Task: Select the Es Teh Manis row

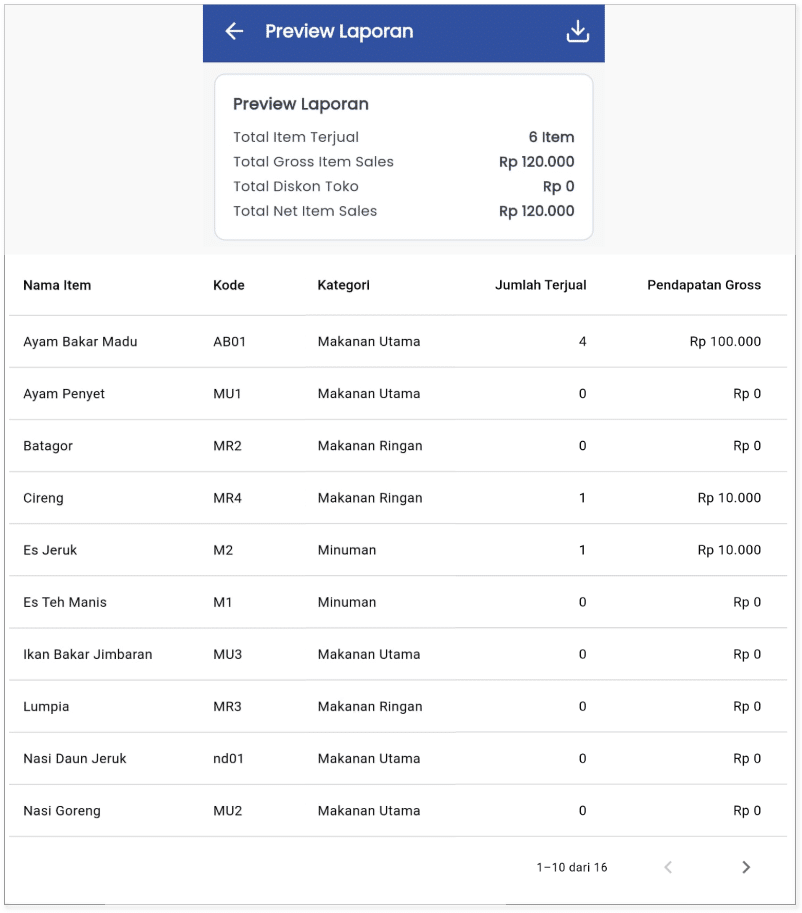Action: point(398,602)
